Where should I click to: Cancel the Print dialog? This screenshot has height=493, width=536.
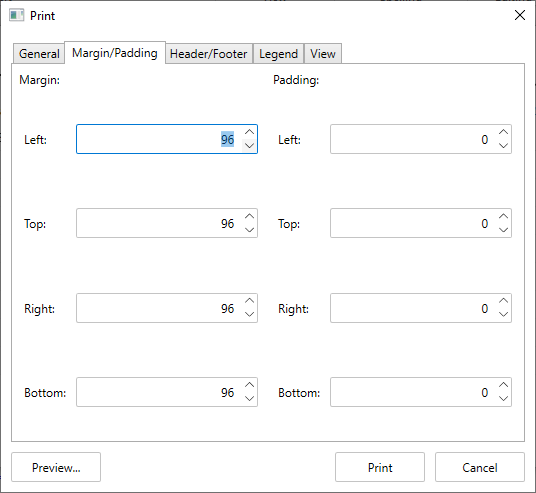pyautogui.click(x=480, y=467)
